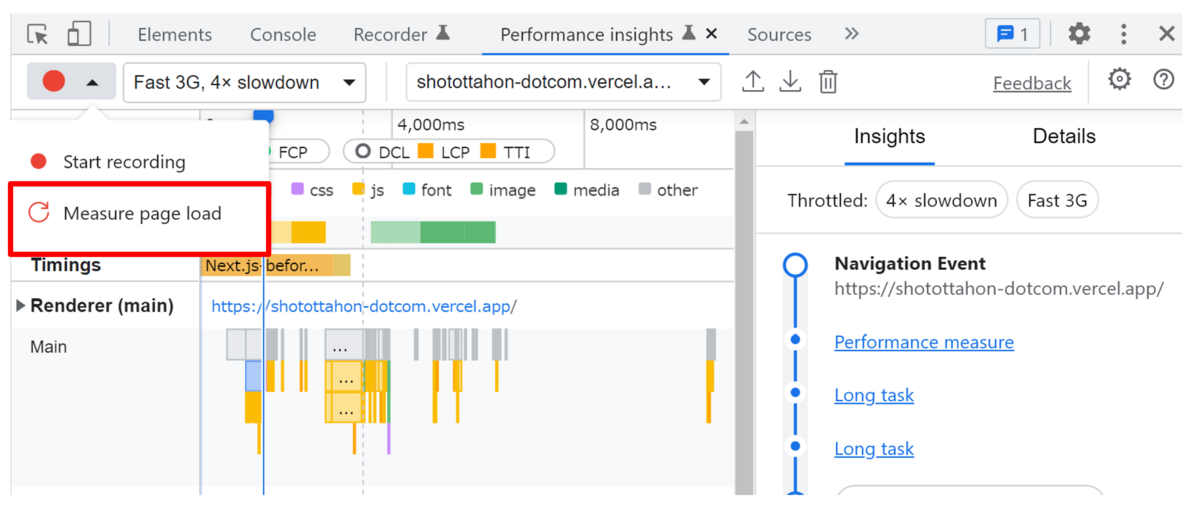The width and height of the screenshot is (1200, 525).
Task: Open the help question mark icon
Action: click(x=1164, y=80)
